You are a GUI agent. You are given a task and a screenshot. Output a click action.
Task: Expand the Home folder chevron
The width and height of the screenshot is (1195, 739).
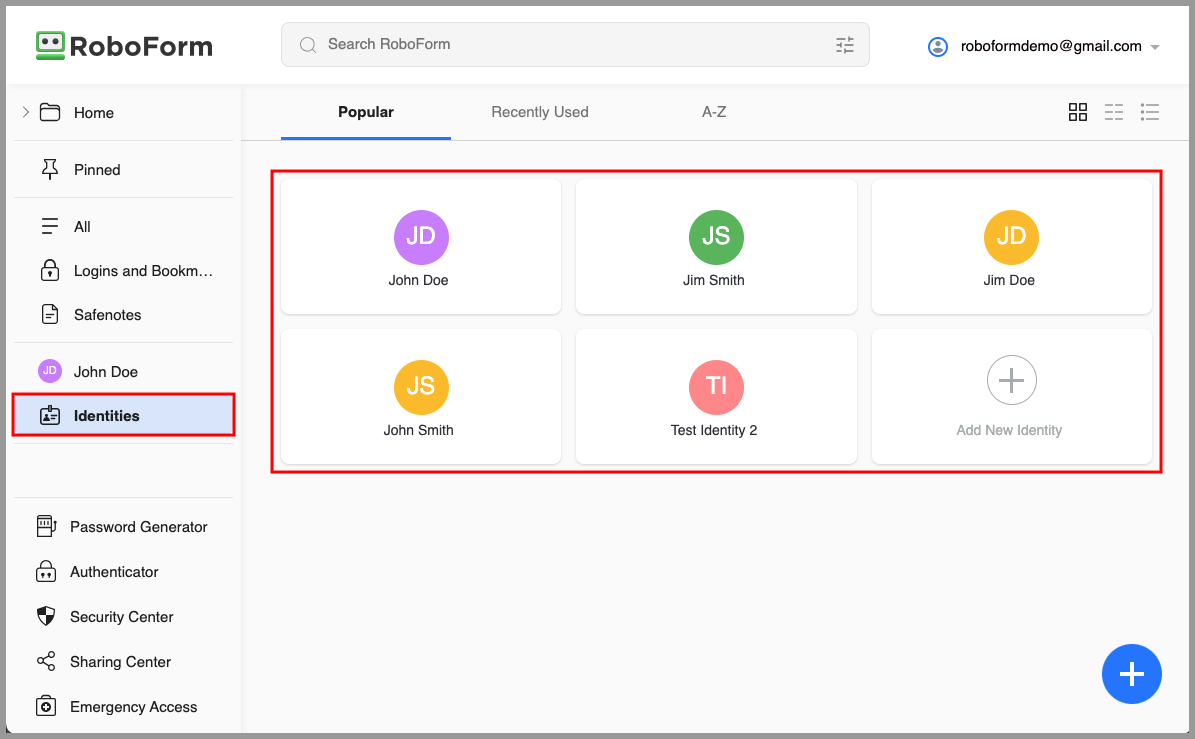[26, 112]
